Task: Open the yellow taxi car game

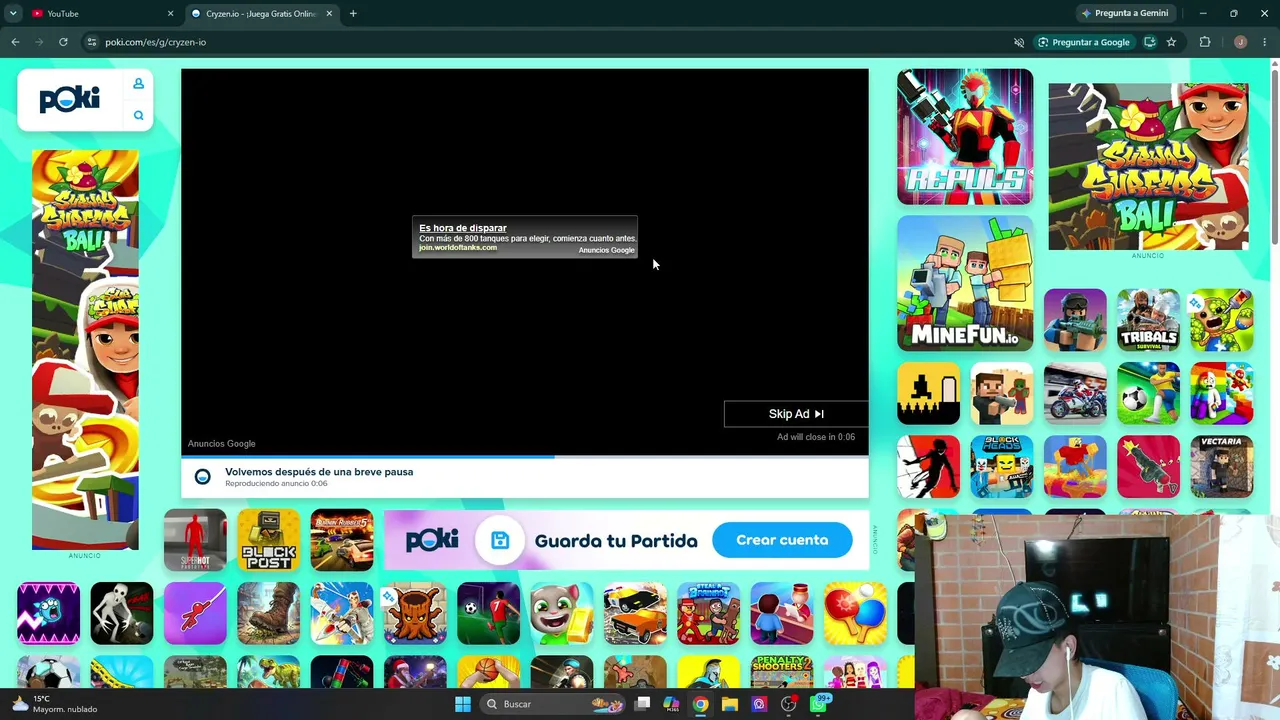Action: coord(635,613)
